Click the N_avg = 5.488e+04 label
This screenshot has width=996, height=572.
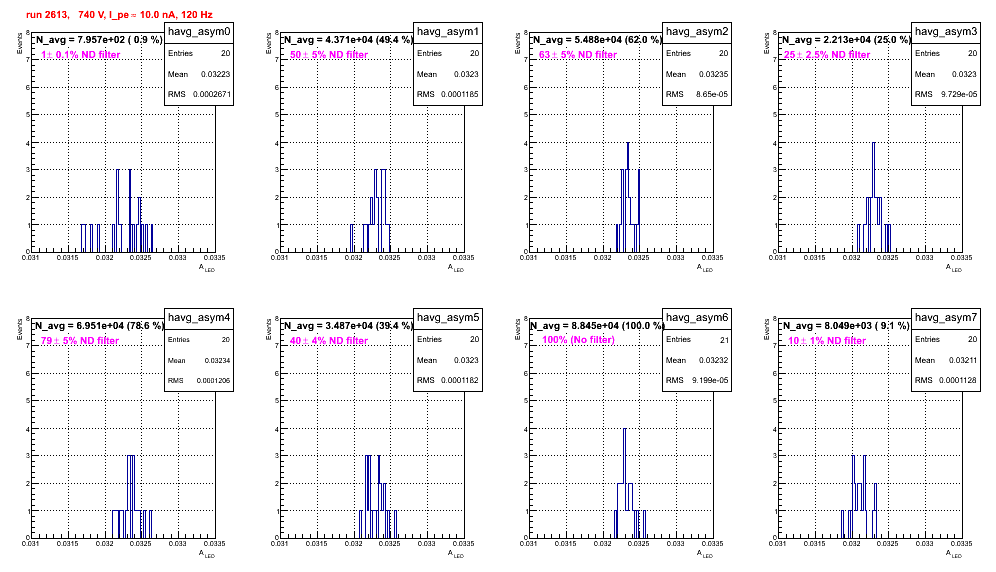597,39
